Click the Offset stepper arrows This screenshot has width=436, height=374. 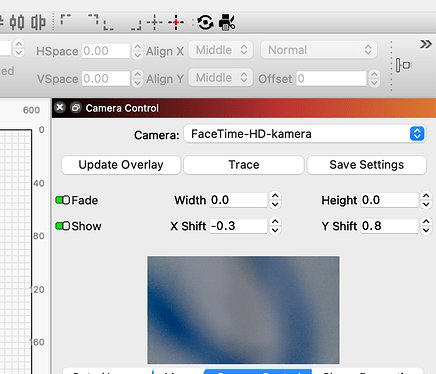pyautogui.click(x=375, y=79)
